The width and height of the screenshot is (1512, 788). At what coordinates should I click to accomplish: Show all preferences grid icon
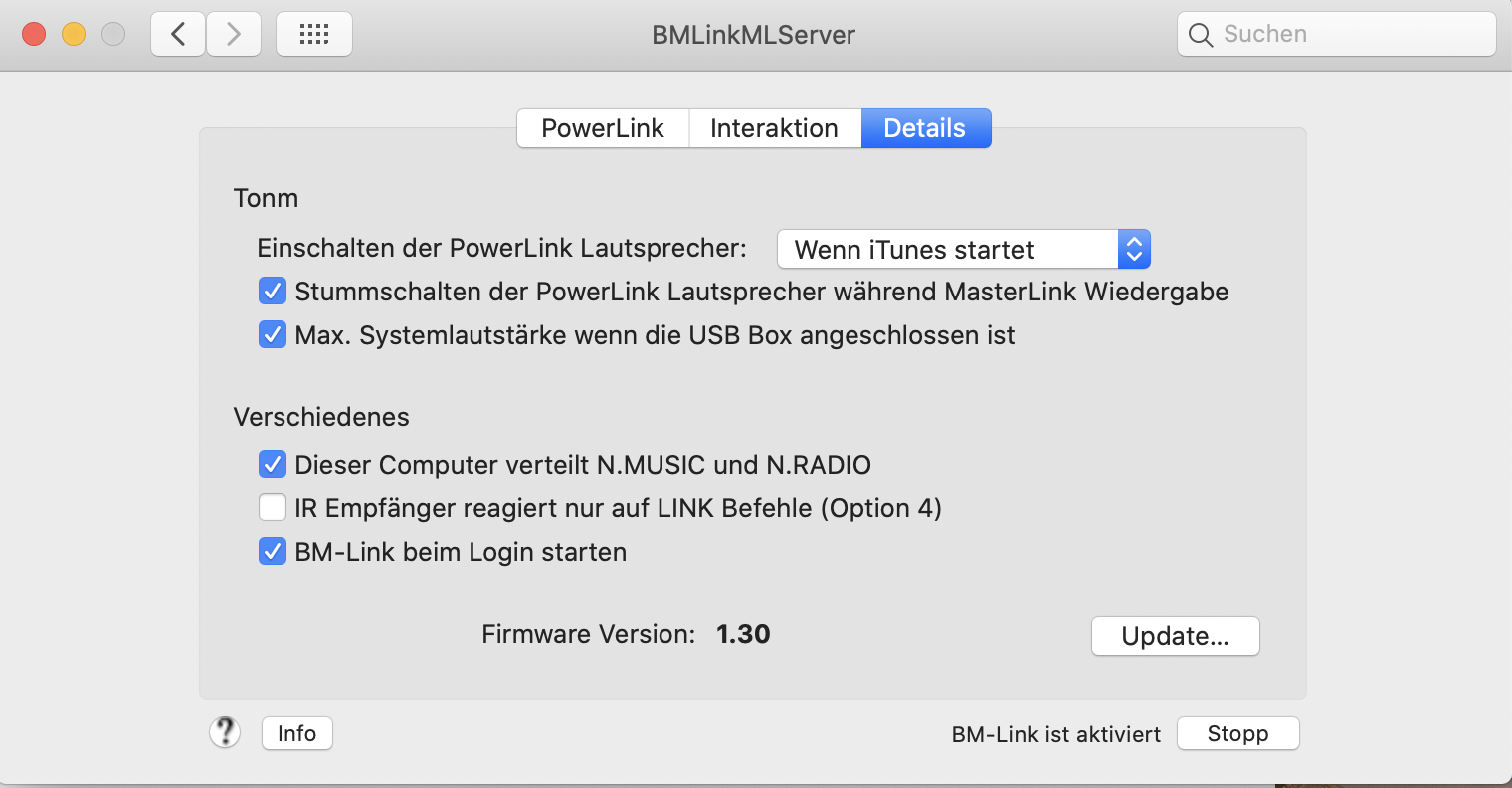click(314, 34)
